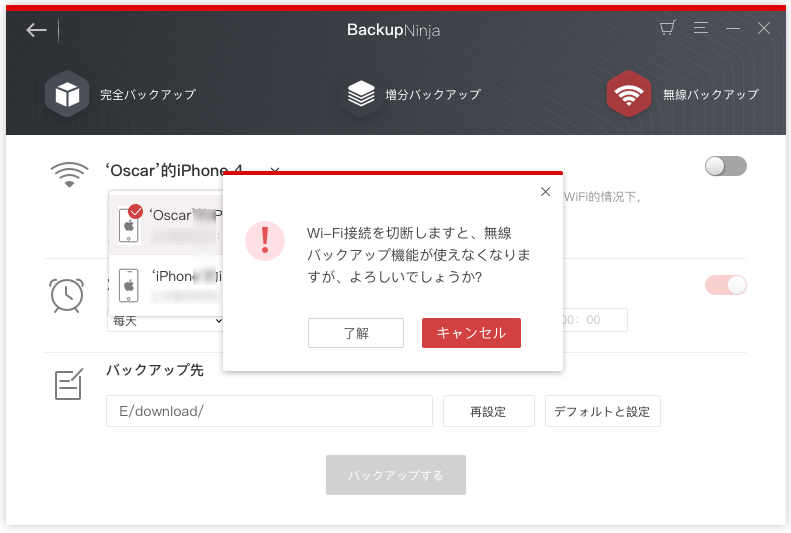Confirm with the 了解 button

point(356,333)
